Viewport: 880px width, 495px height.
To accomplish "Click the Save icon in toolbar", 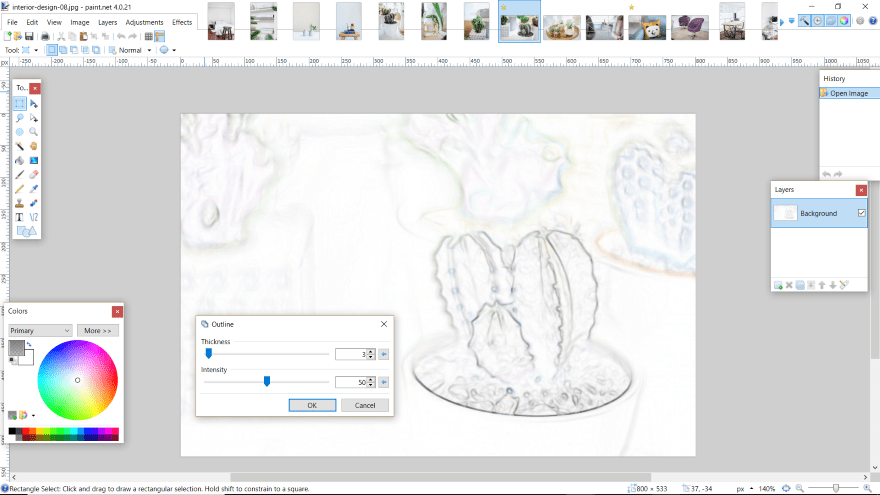I will click(x=30, y=36).
